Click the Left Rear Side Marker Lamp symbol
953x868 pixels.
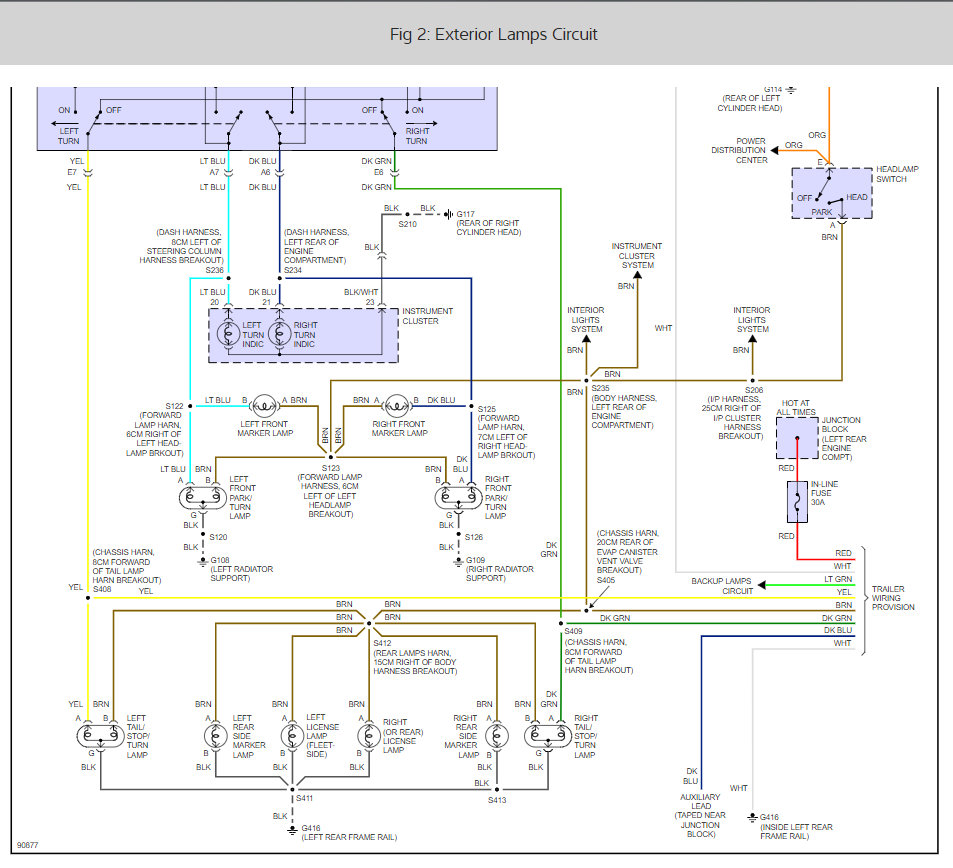point(216,736)
